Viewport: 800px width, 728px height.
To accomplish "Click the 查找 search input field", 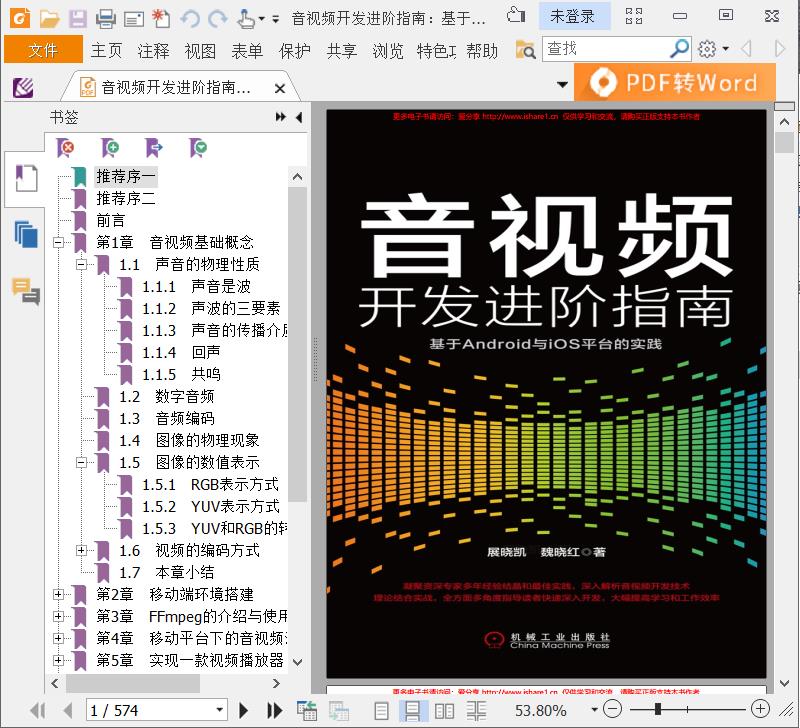I will coord(607,49).
